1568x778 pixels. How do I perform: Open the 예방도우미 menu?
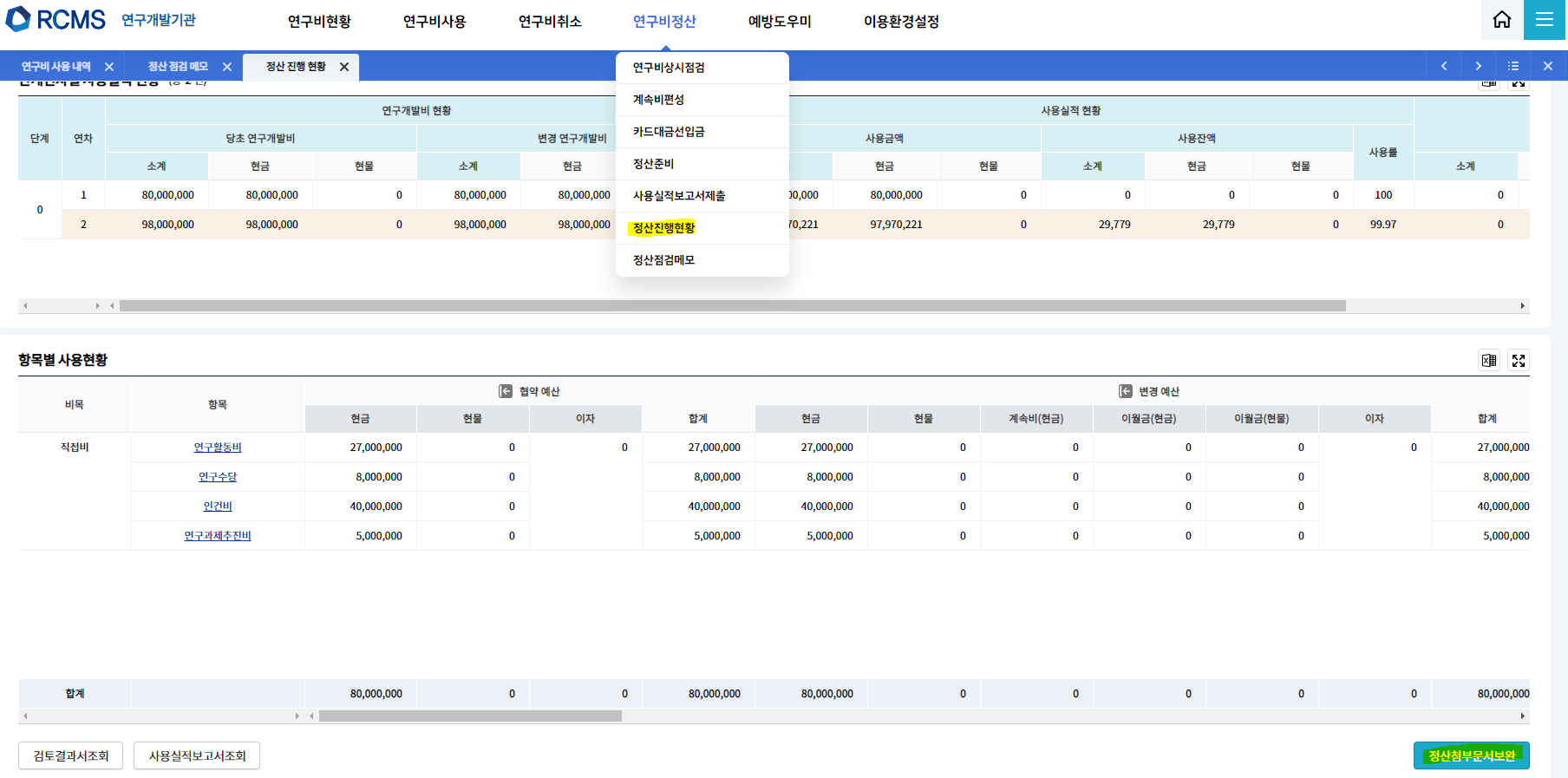(780, 21)
